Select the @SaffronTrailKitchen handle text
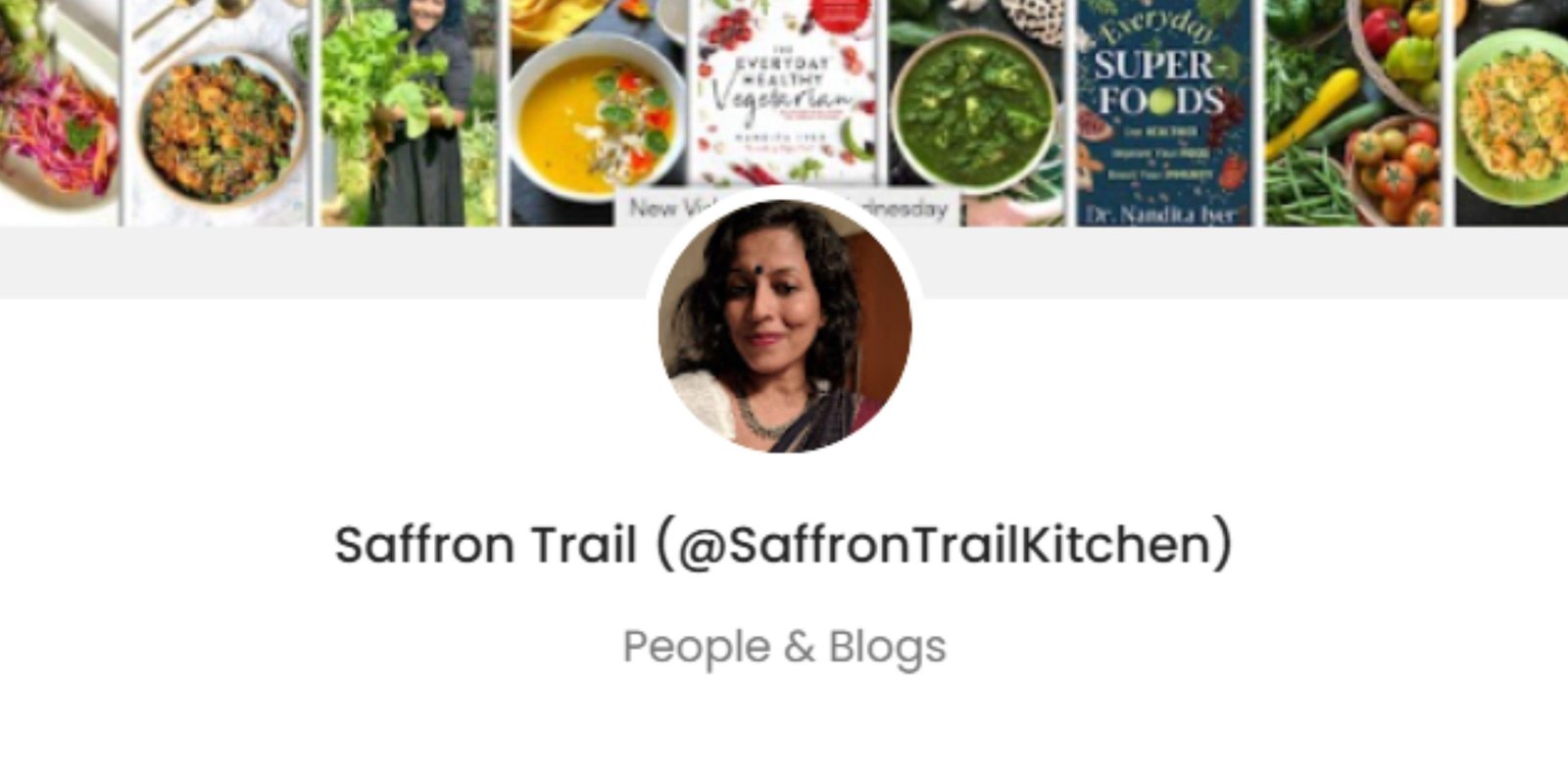Screen dimensions: 1568x784 (945, 545)
